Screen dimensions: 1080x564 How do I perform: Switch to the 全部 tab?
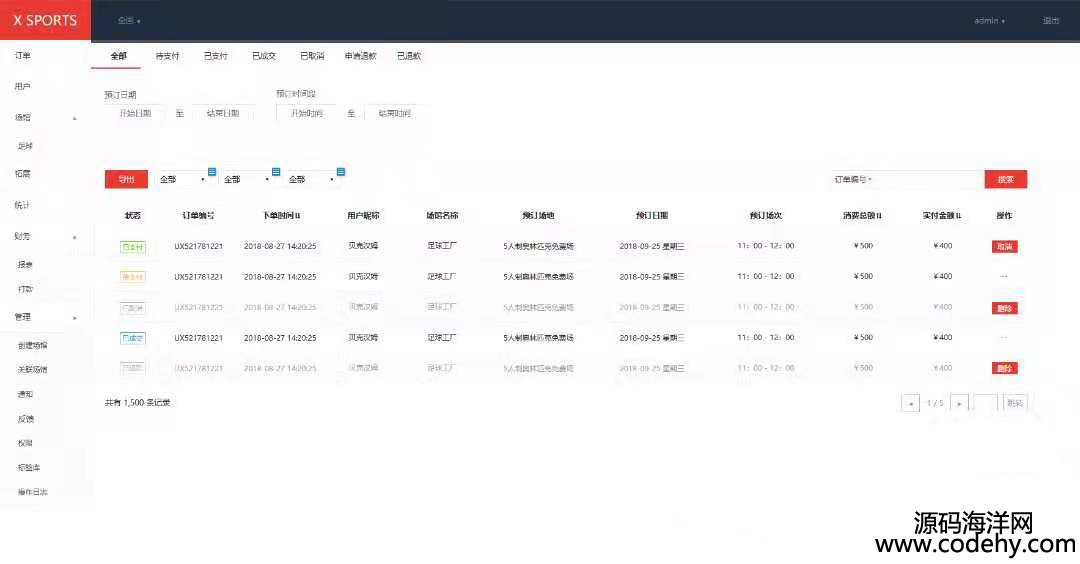[118, 56]
